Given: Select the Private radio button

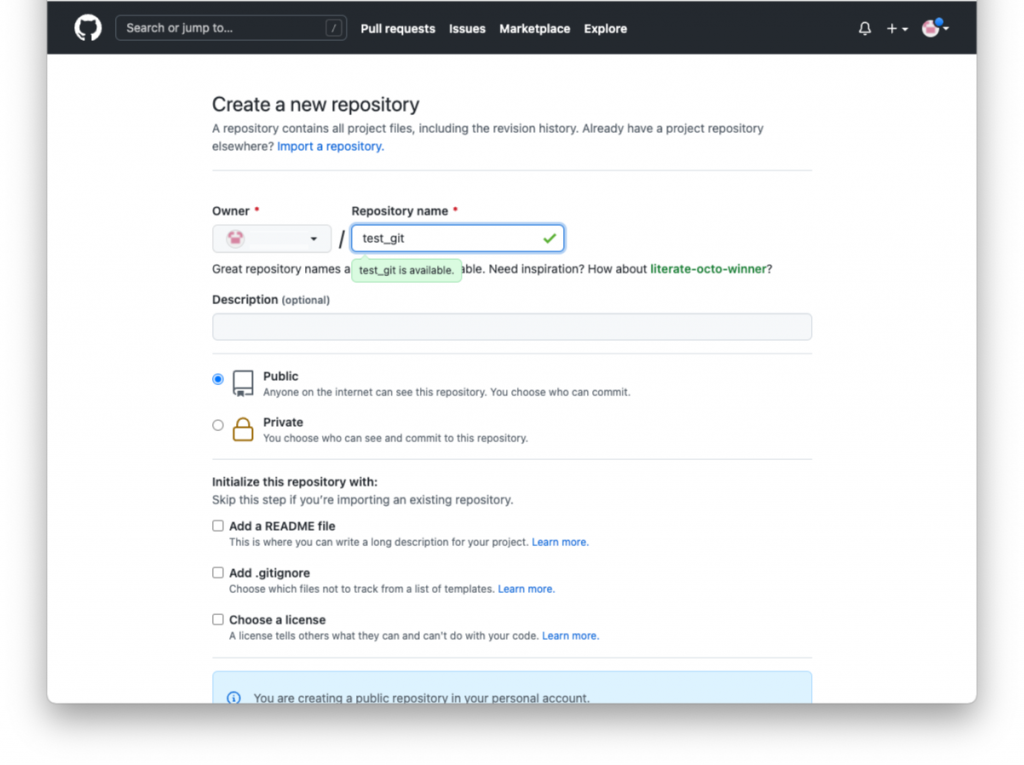Looking at the screenshot, I should tap(218, 425).
